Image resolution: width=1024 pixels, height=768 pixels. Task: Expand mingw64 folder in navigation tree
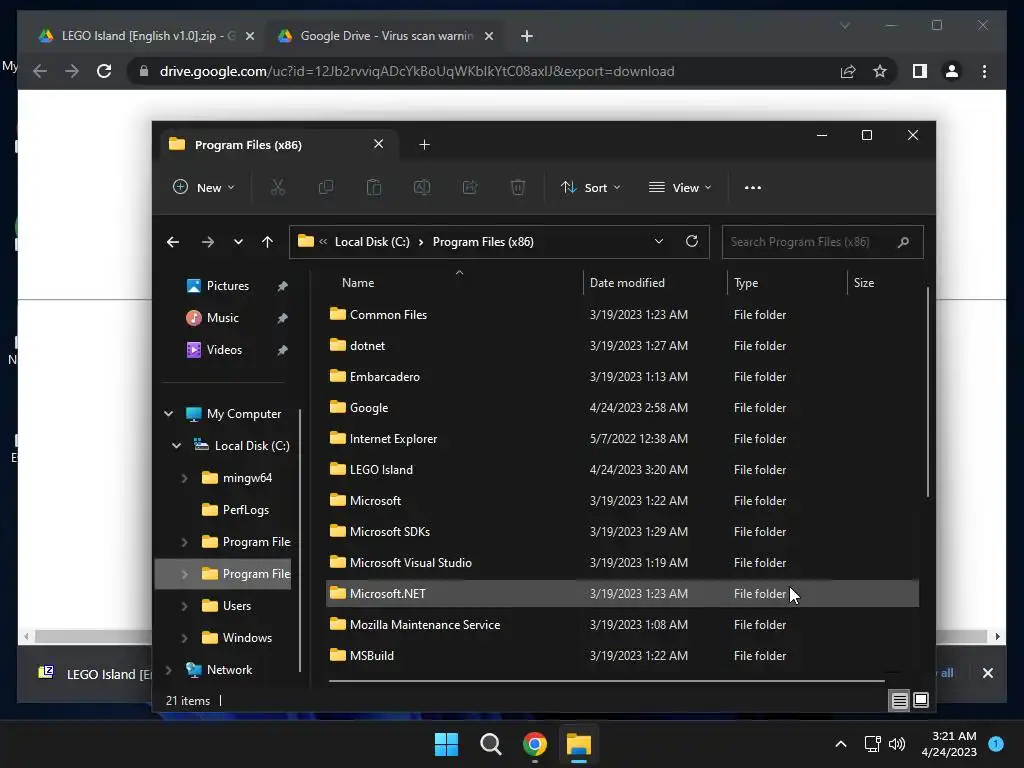tap(184, 478)
